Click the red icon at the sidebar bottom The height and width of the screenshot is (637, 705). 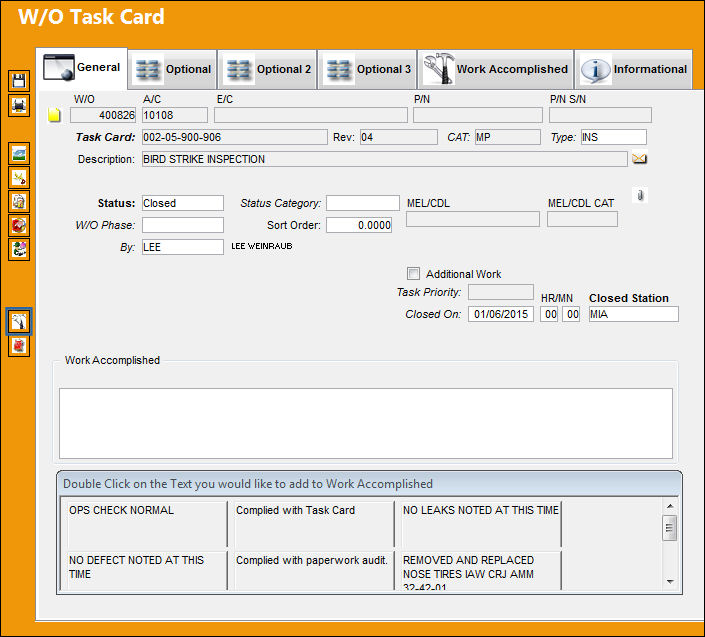pos(19,346)
